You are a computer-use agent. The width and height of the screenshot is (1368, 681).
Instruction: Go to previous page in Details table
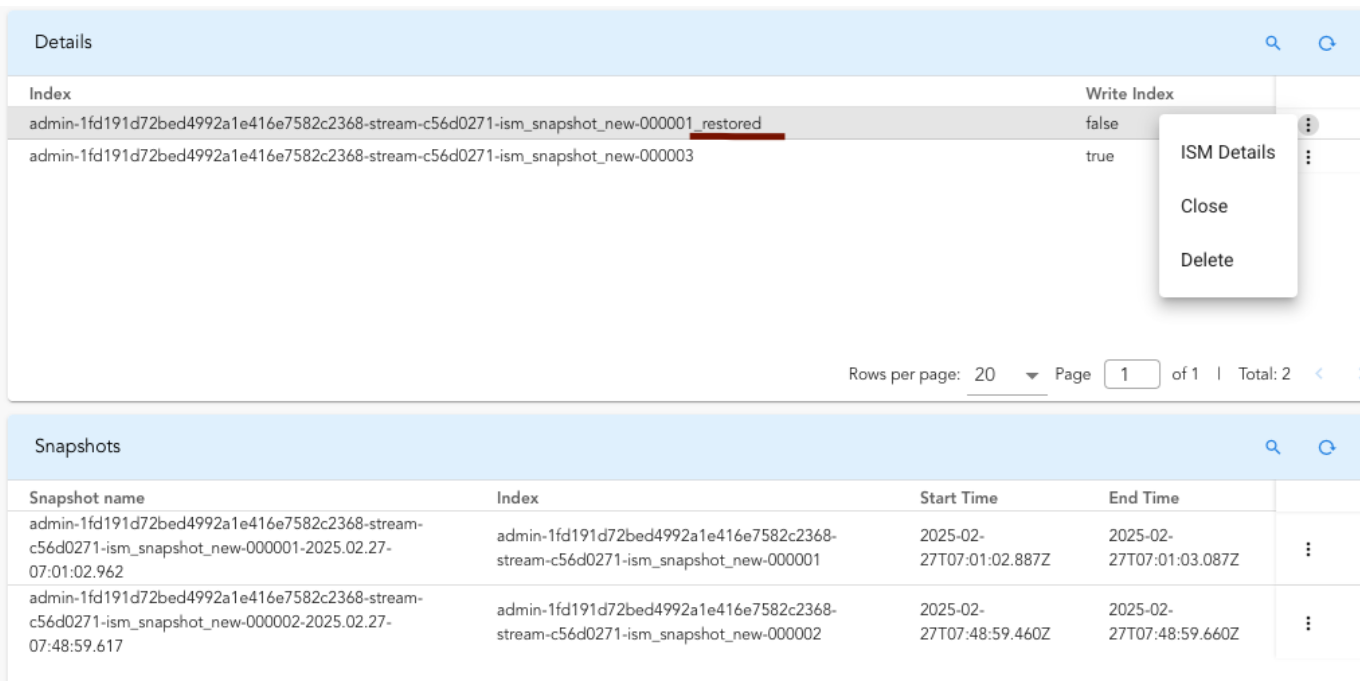point(1319,374)
